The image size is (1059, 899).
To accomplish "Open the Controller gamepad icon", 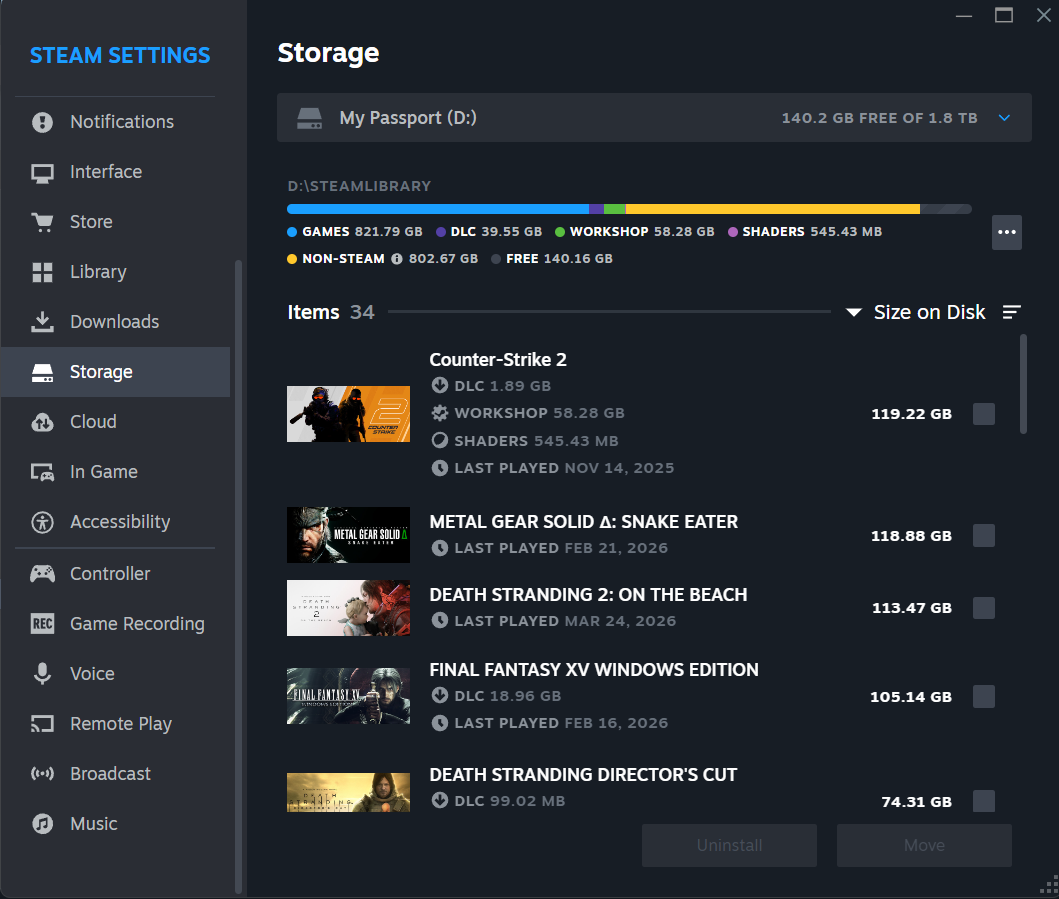I will (x=43, y=574).
